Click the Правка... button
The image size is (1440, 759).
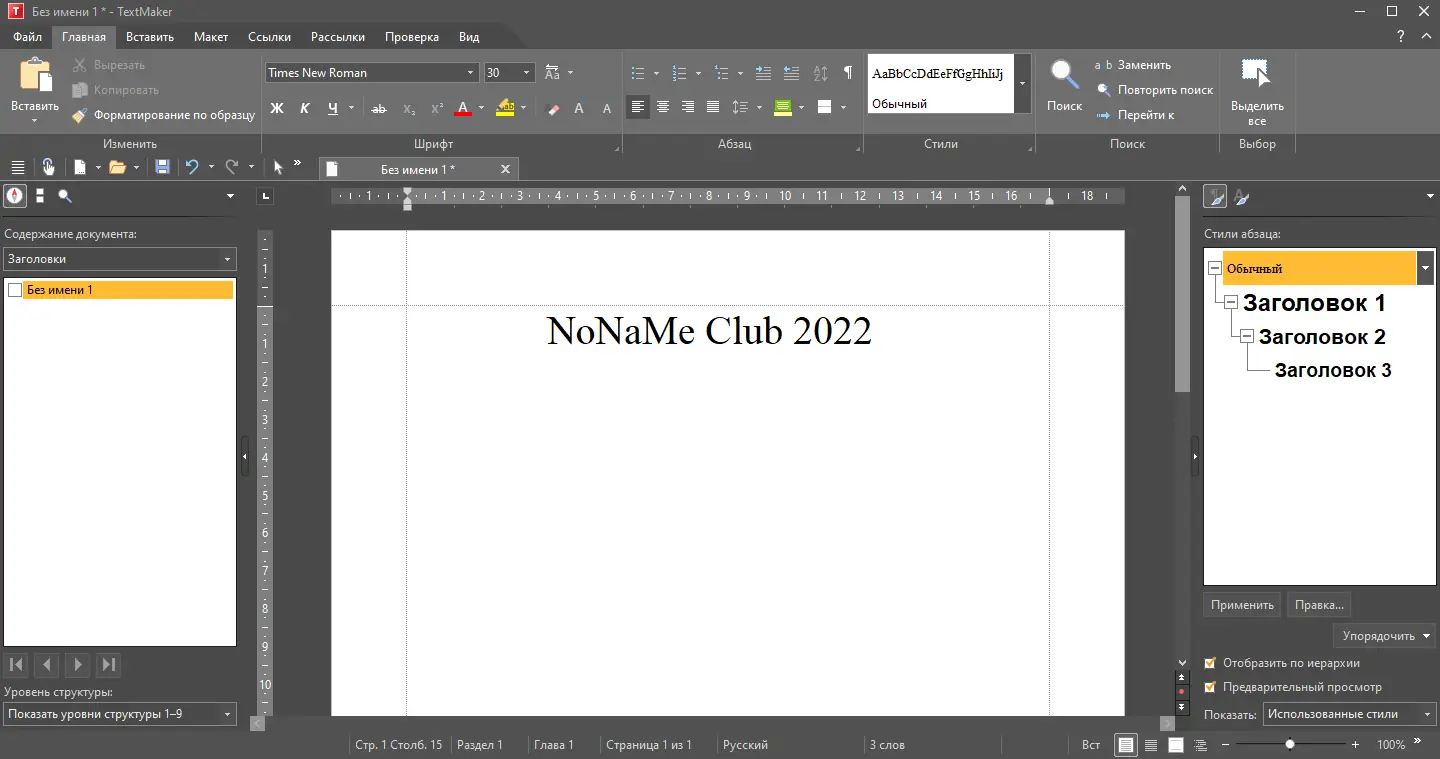1319,605
